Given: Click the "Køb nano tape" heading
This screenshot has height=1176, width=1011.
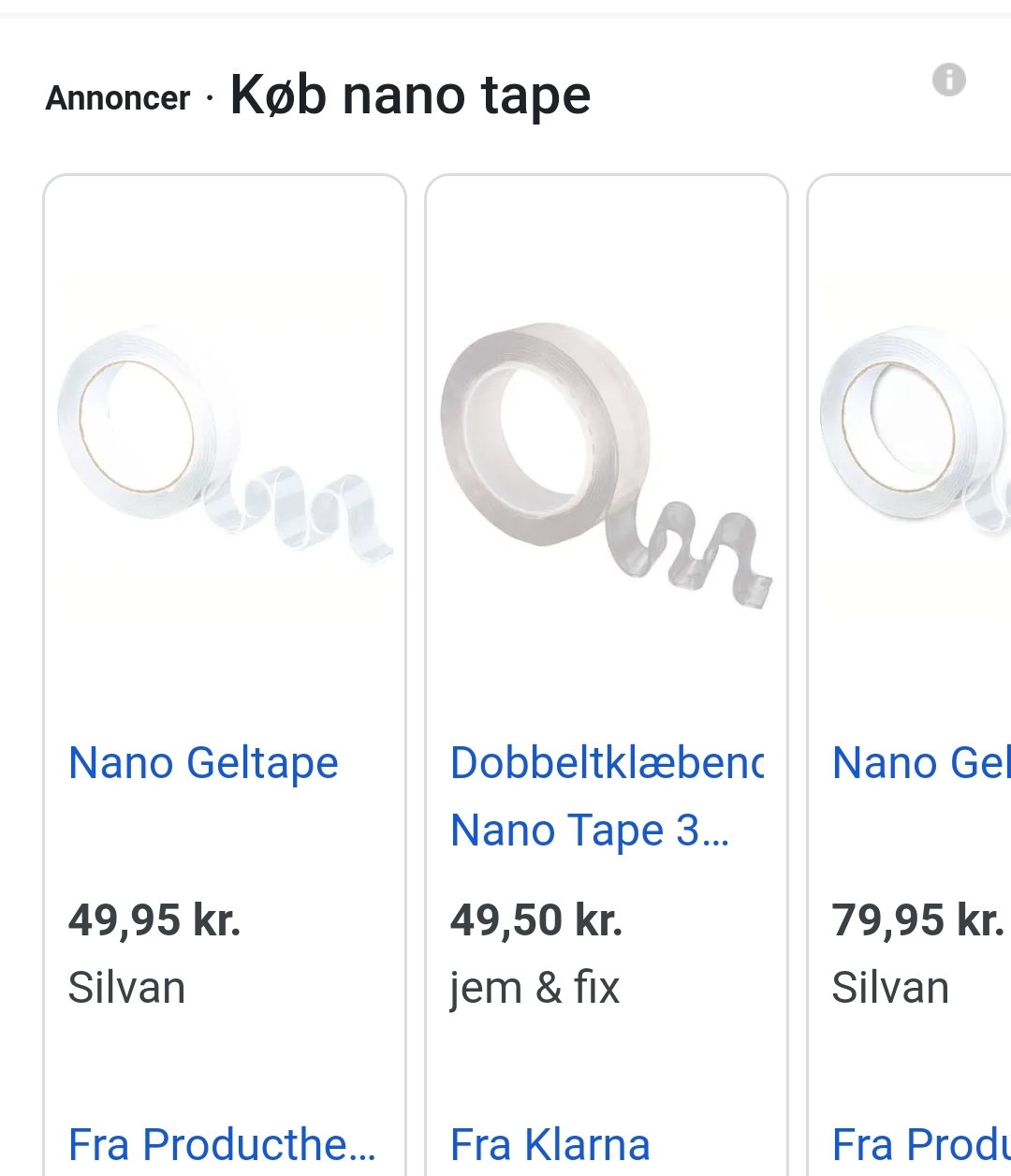Looking at the screenshot, I should [x=410, y=96].
